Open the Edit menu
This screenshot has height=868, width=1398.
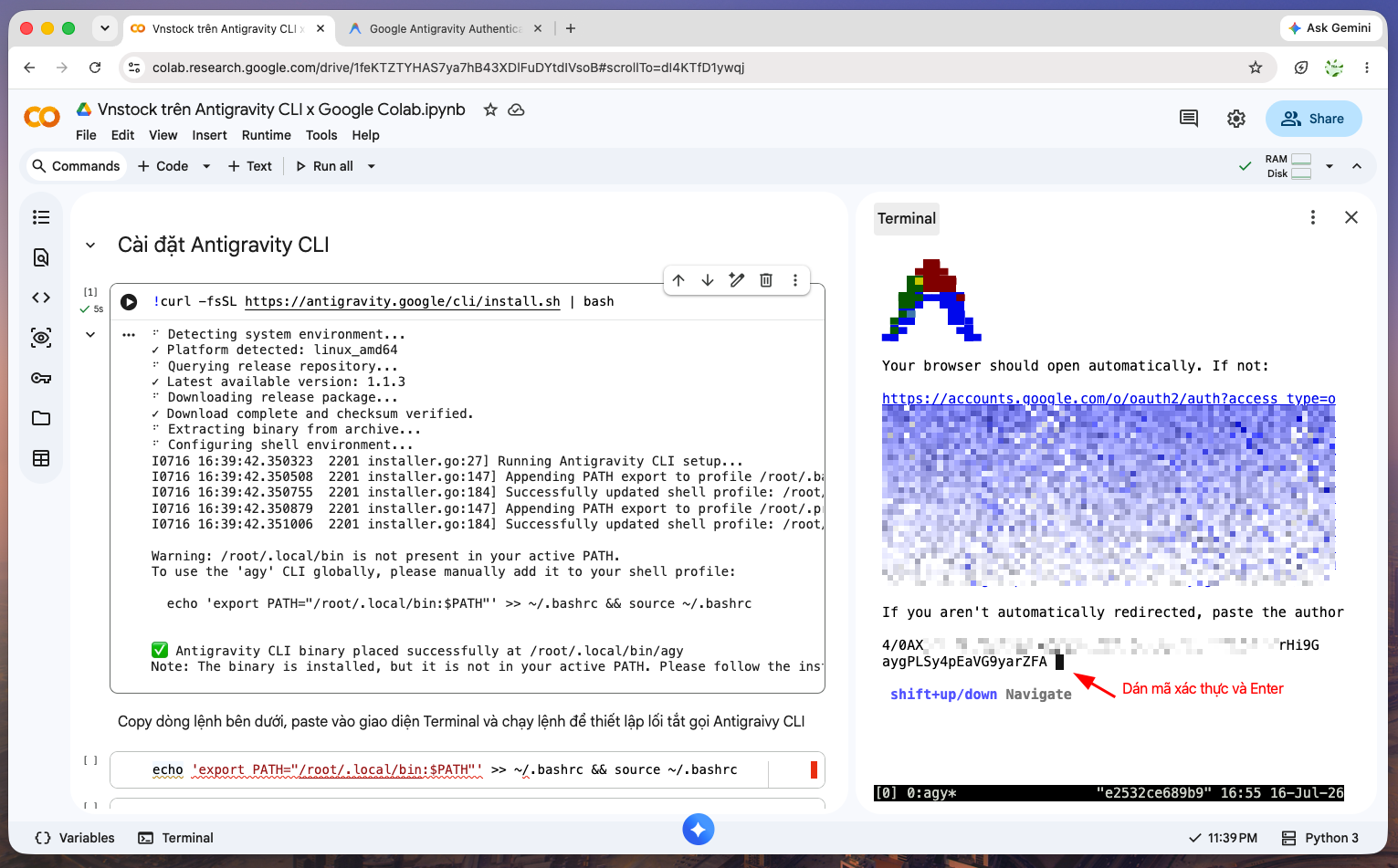pos(122,135)
